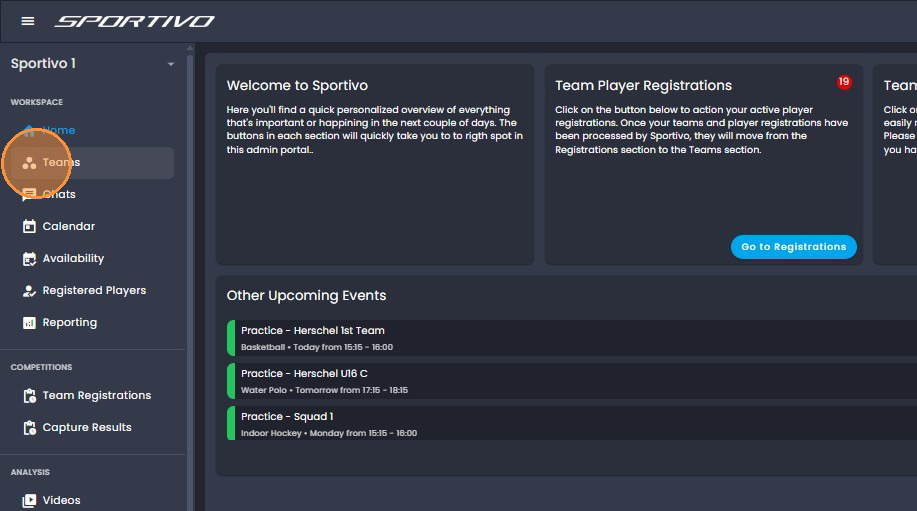Image resolution: width=917 pixels, height=511 pixels.
Task: Open the Teams menu item
Action: click(92, 163)
